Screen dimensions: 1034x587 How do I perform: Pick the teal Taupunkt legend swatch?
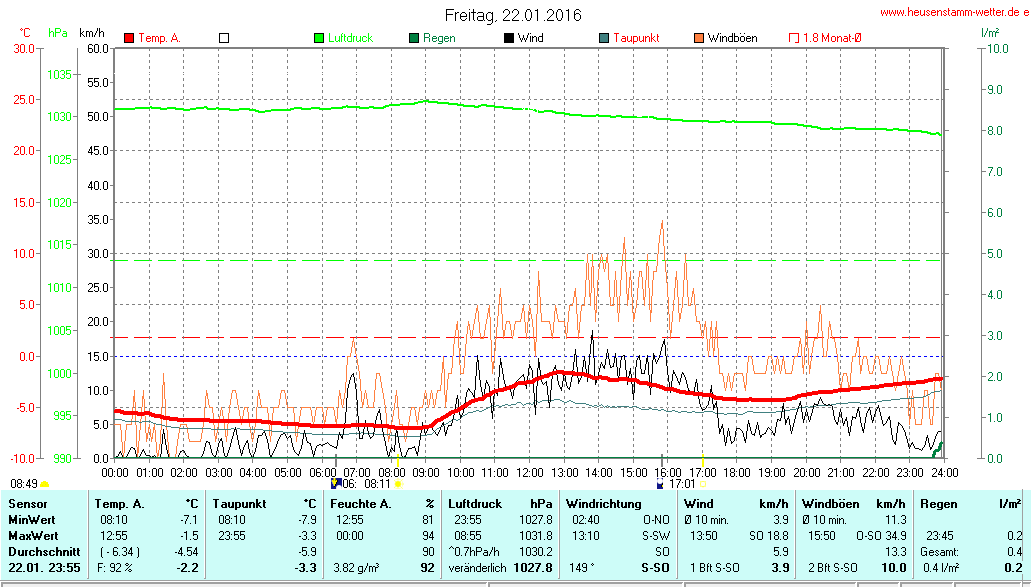pos(604,38)
